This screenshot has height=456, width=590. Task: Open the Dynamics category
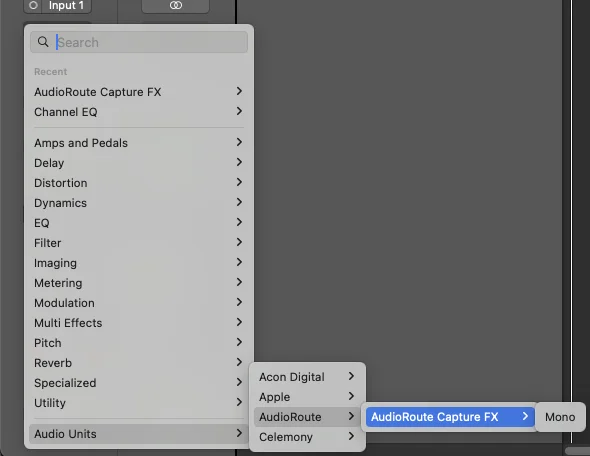[139, 203]
